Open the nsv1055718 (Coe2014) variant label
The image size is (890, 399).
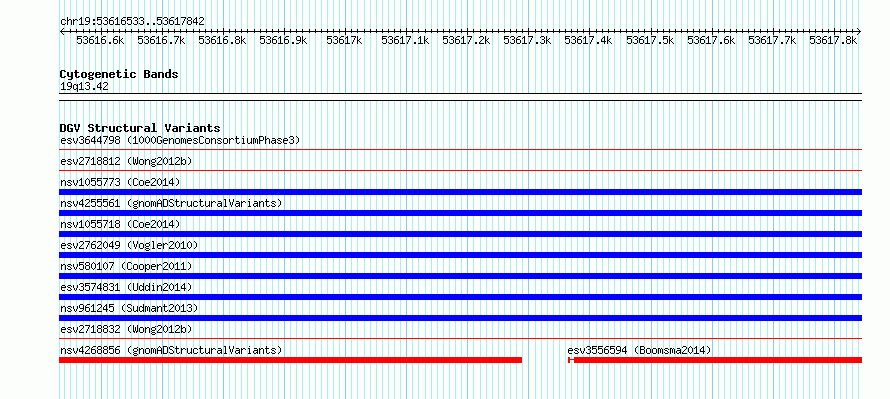(x=120, y=224)
